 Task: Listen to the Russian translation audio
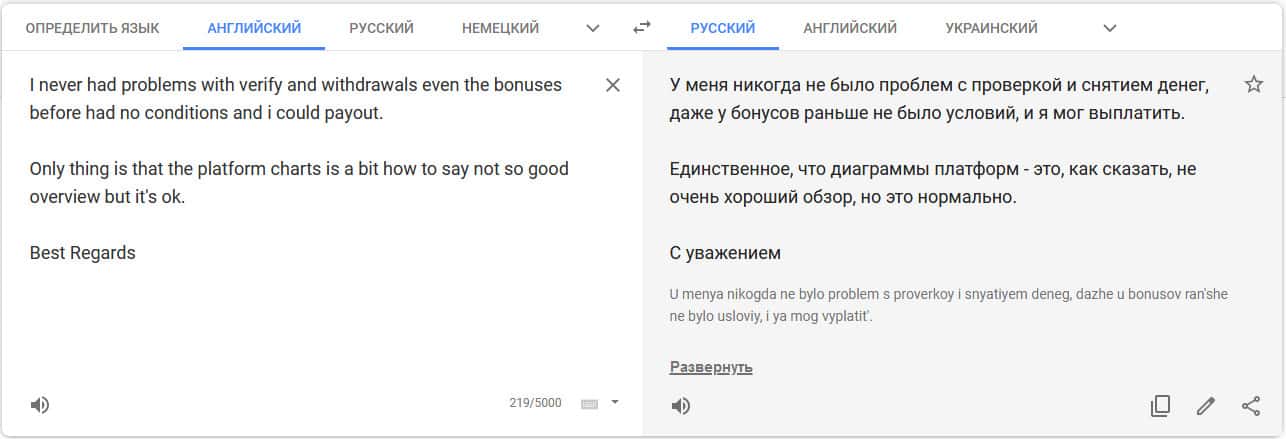681,405
